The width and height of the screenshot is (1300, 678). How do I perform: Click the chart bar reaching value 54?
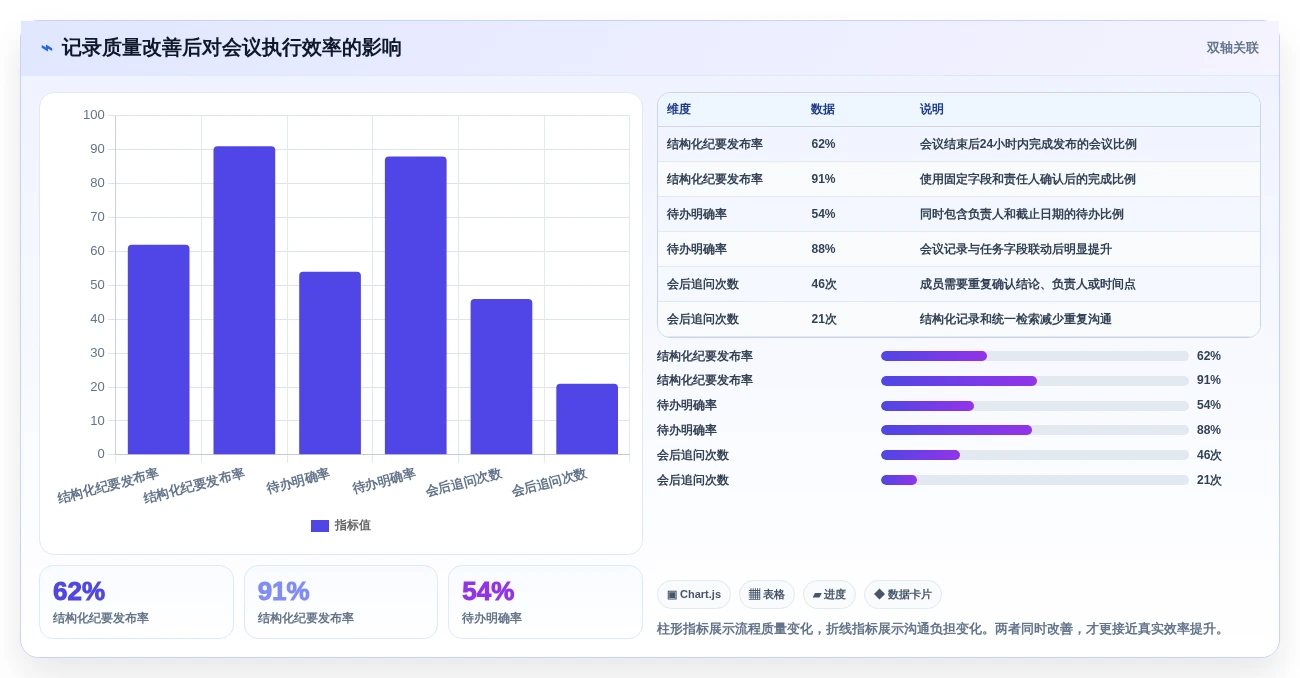click(330, 363)
